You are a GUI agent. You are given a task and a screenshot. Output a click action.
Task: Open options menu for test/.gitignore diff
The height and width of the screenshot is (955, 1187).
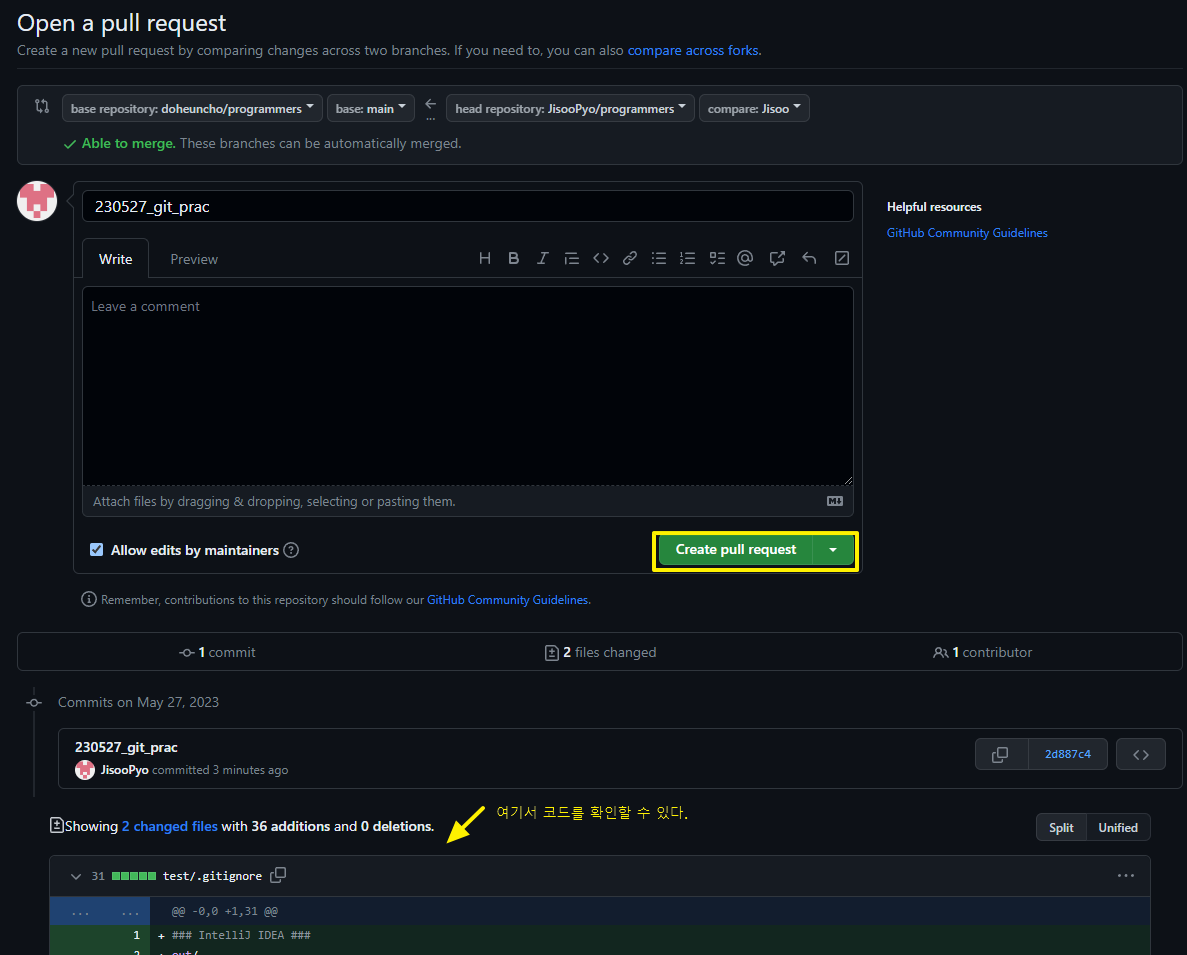1126,876
